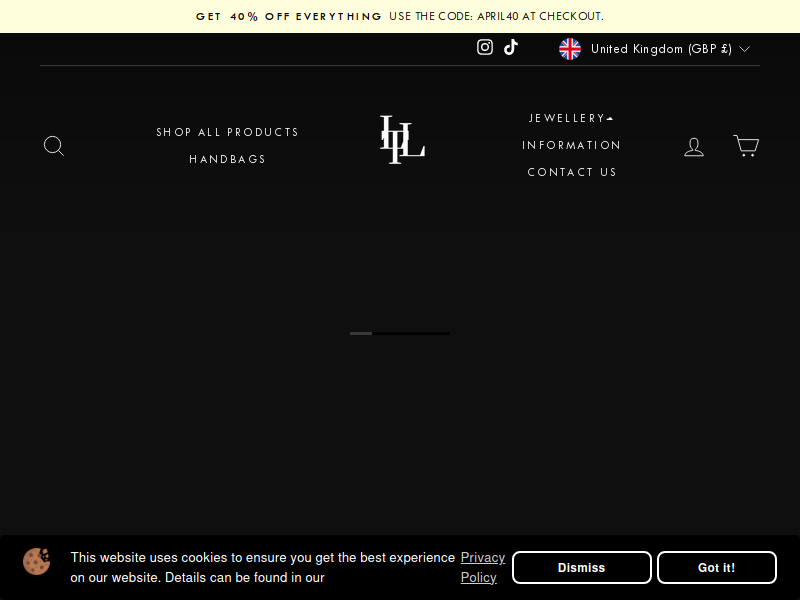The image size is (800, 600).
Task: Open the Information menu item
Action: pos(571,145)
